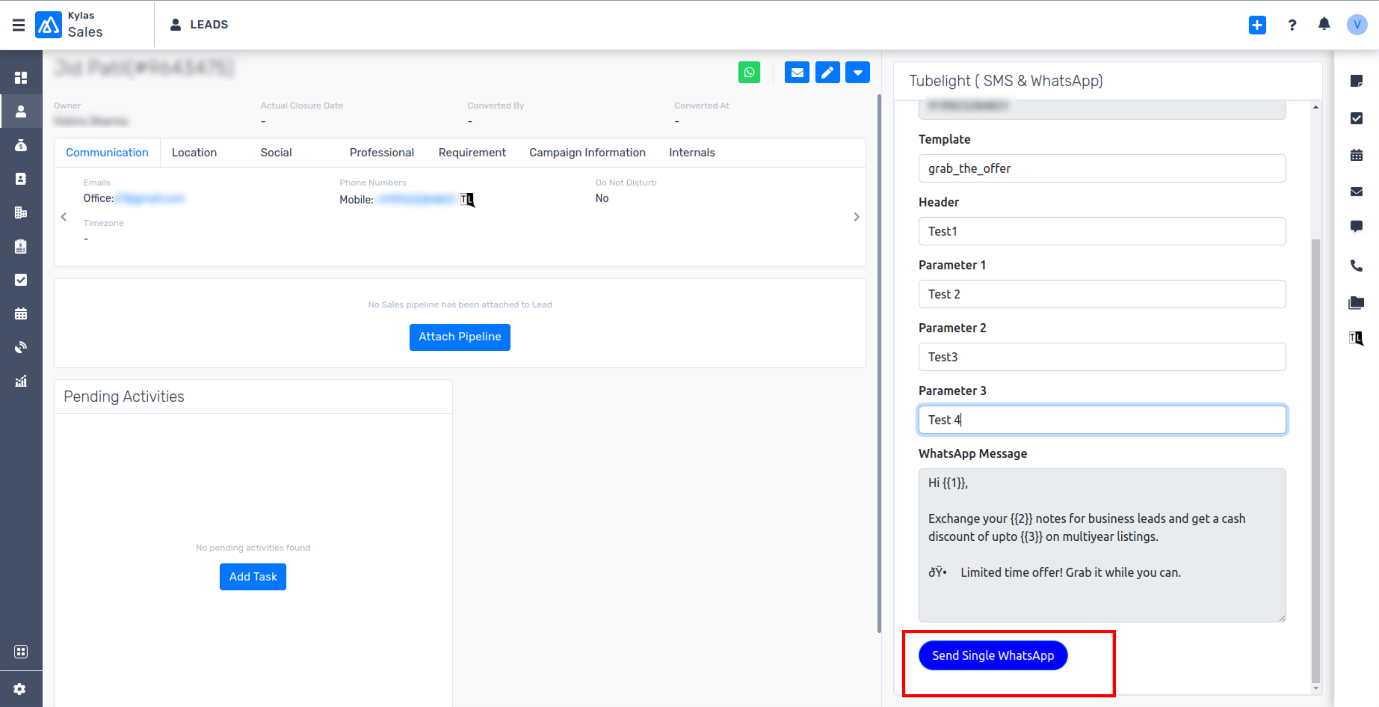Open the Campaign Information tab
This screenshot has height=707, width=1379.
click(587, 153)
